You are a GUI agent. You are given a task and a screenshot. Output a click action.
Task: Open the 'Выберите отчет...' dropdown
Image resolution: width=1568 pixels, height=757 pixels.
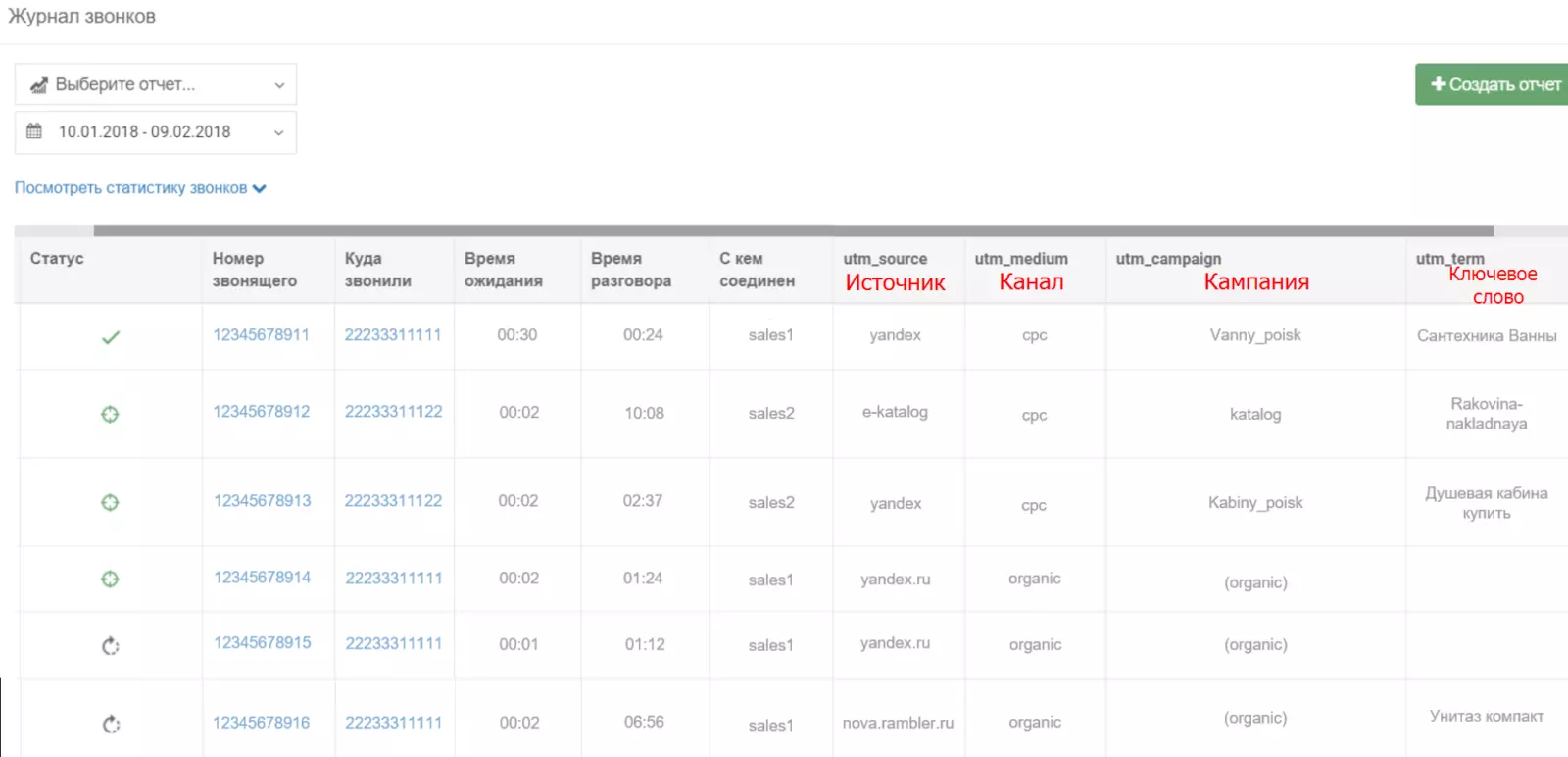(x=156, y=84)
